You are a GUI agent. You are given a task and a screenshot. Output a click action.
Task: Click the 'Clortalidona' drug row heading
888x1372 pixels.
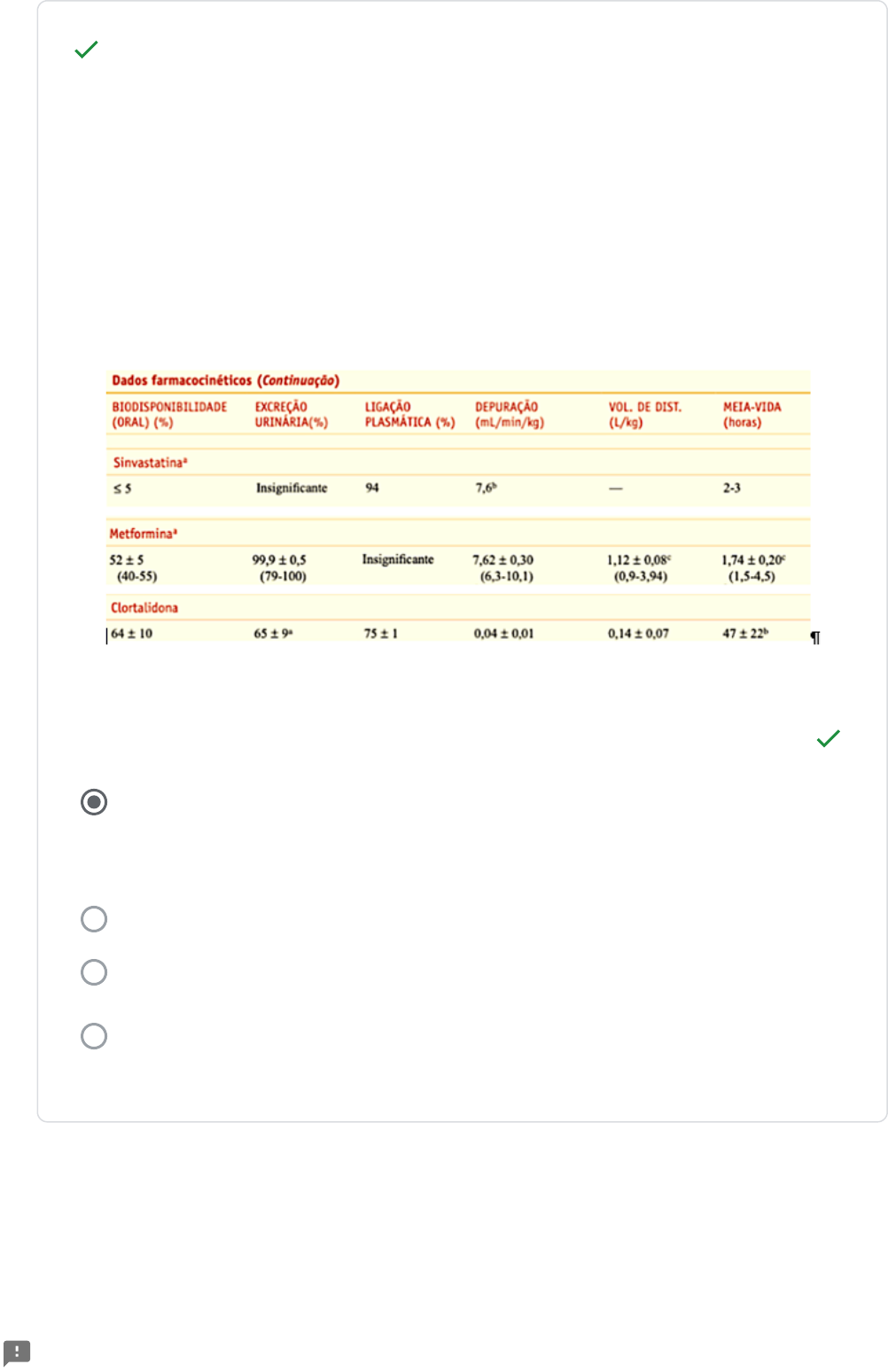pos(144,608)
